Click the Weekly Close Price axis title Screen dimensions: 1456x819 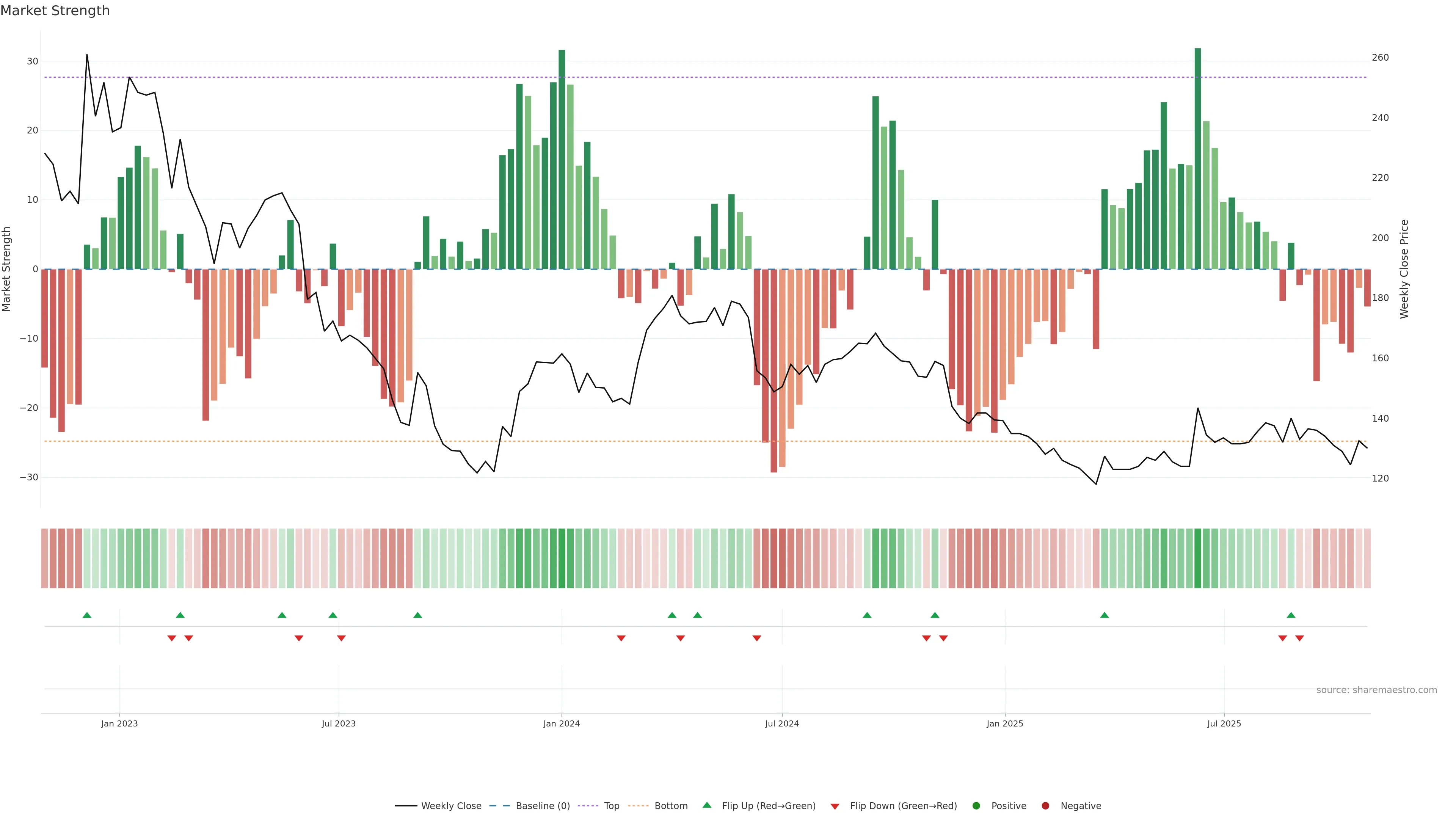point(1404,269)
